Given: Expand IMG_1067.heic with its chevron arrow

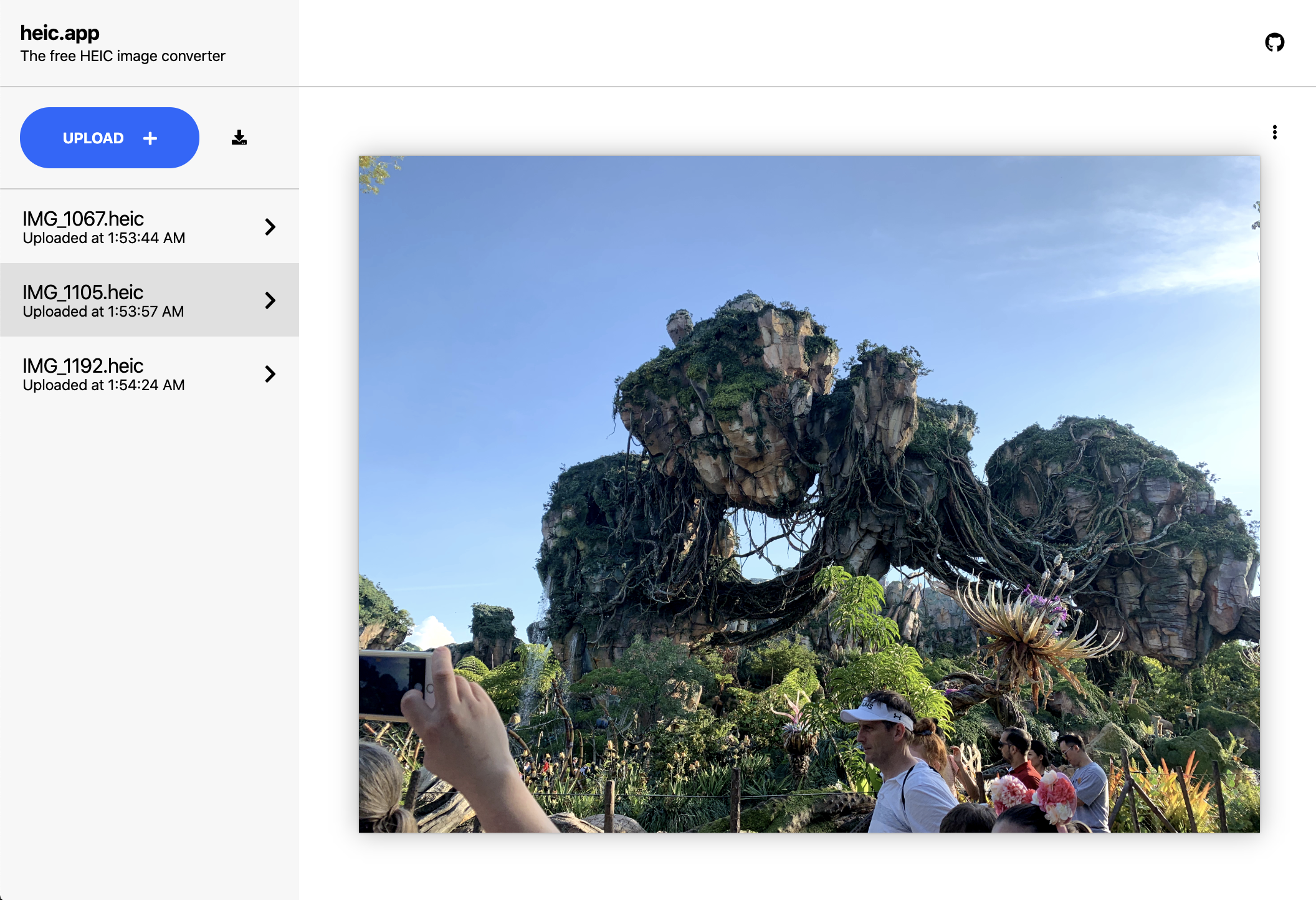Looking at the screenshot, I should 270,227.
